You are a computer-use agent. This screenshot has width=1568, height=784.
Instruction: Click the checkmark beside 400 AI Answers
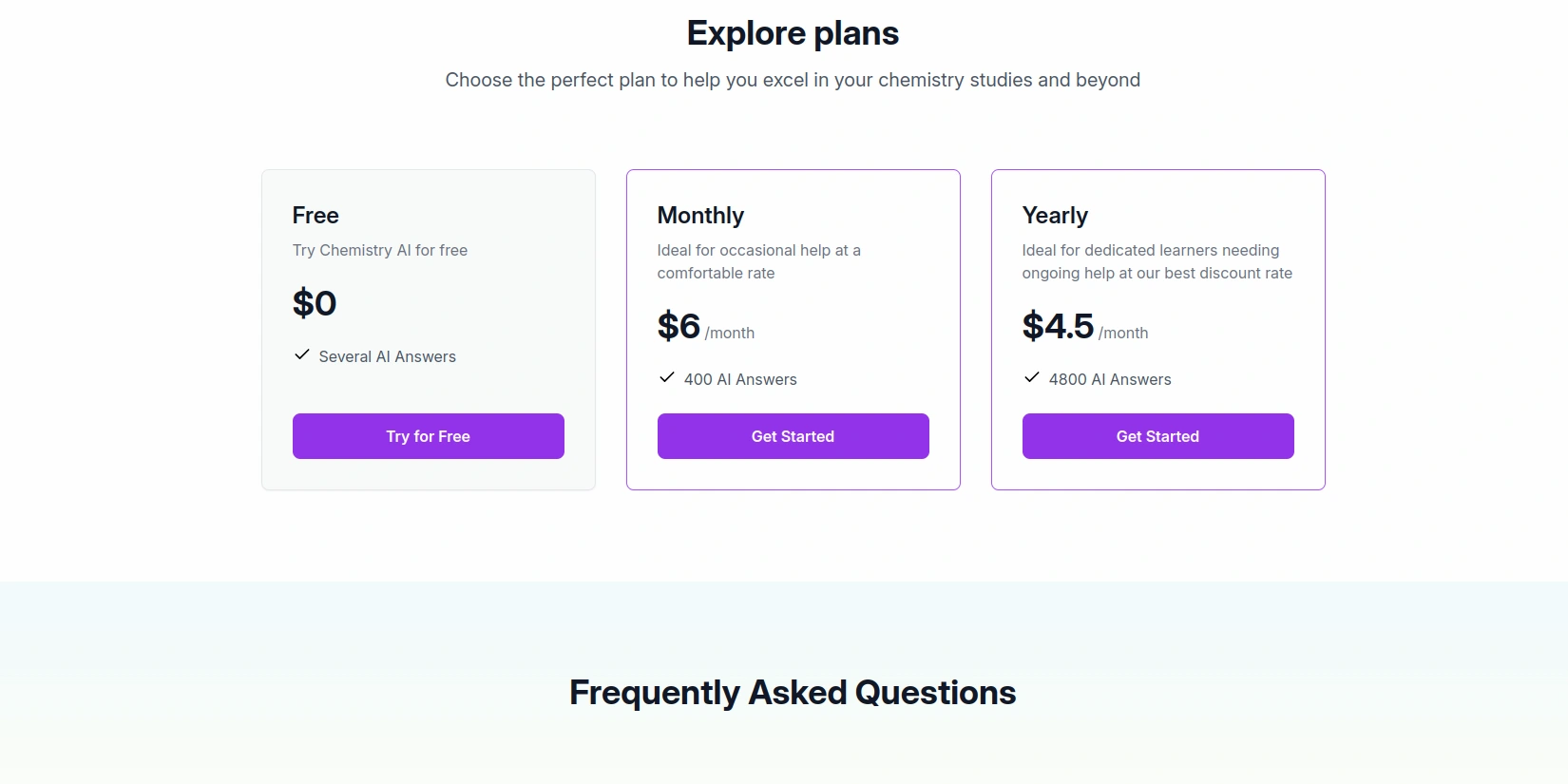(x=667, y=377)
